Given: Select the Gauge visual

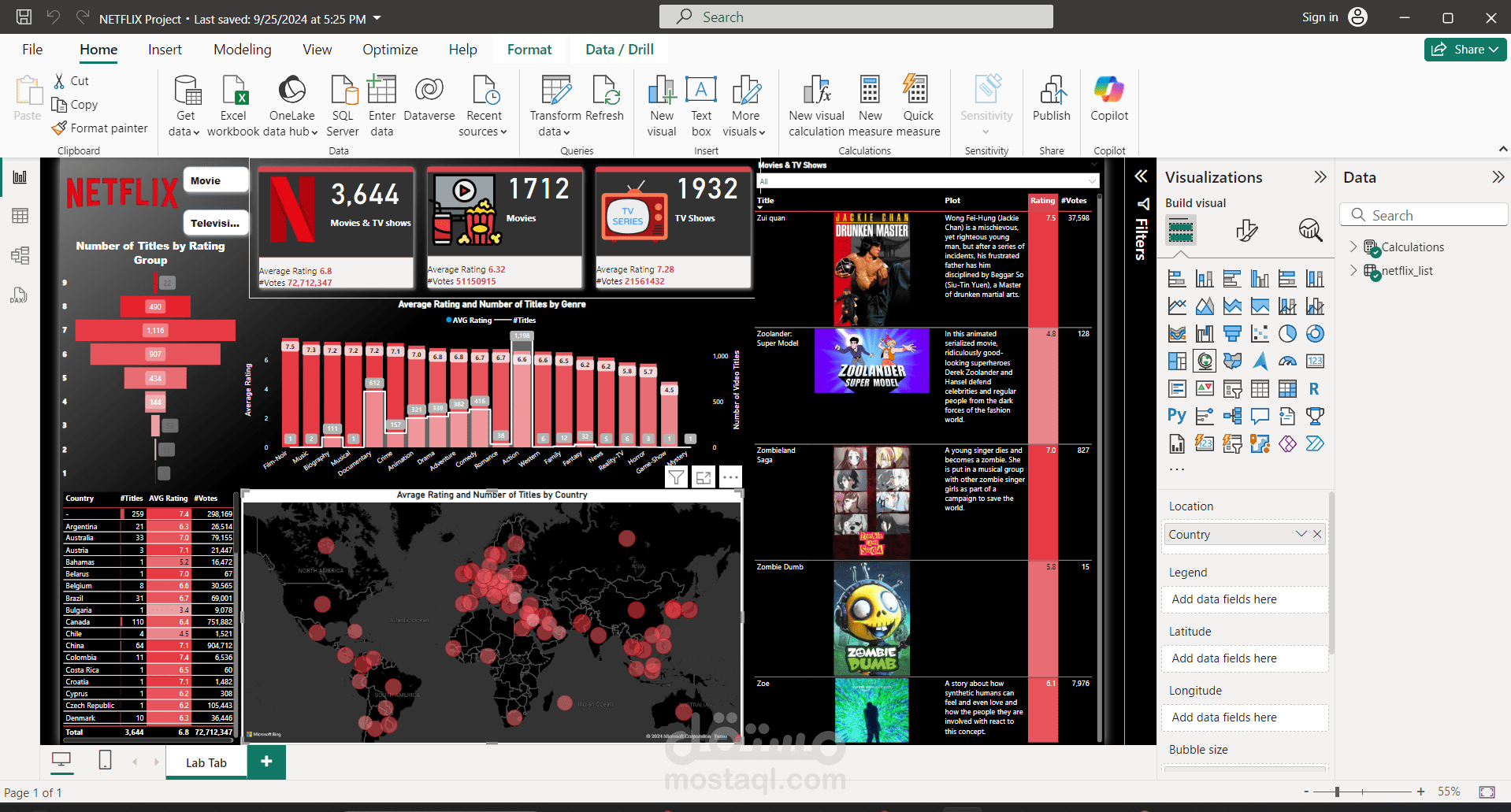Looking at the screenshot, I should click(1287, 362).
